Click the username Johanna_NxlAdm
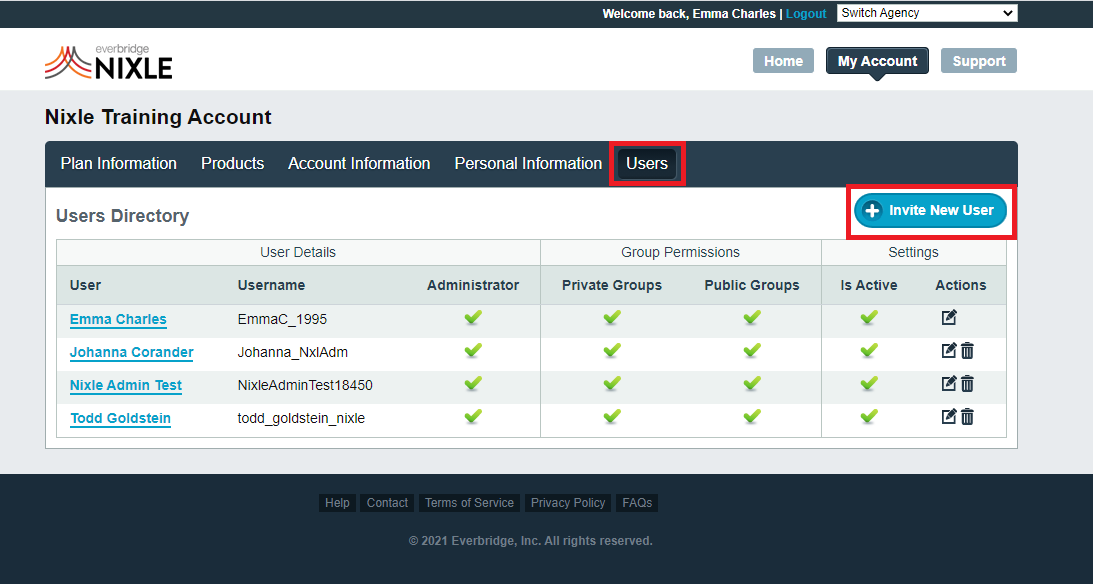The height and width of the screenshot is (584, 1093). 293,352
